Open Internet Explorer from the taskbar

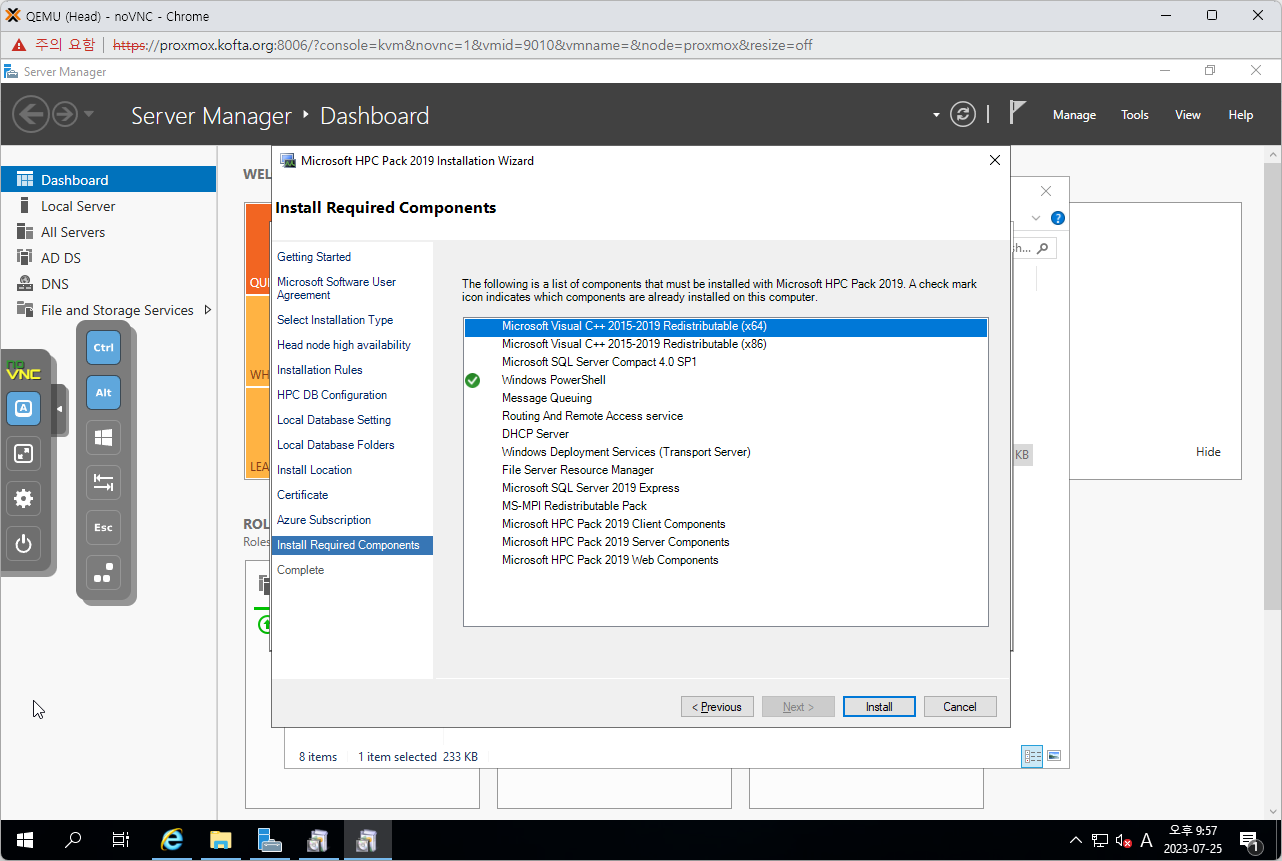(172, 840)
